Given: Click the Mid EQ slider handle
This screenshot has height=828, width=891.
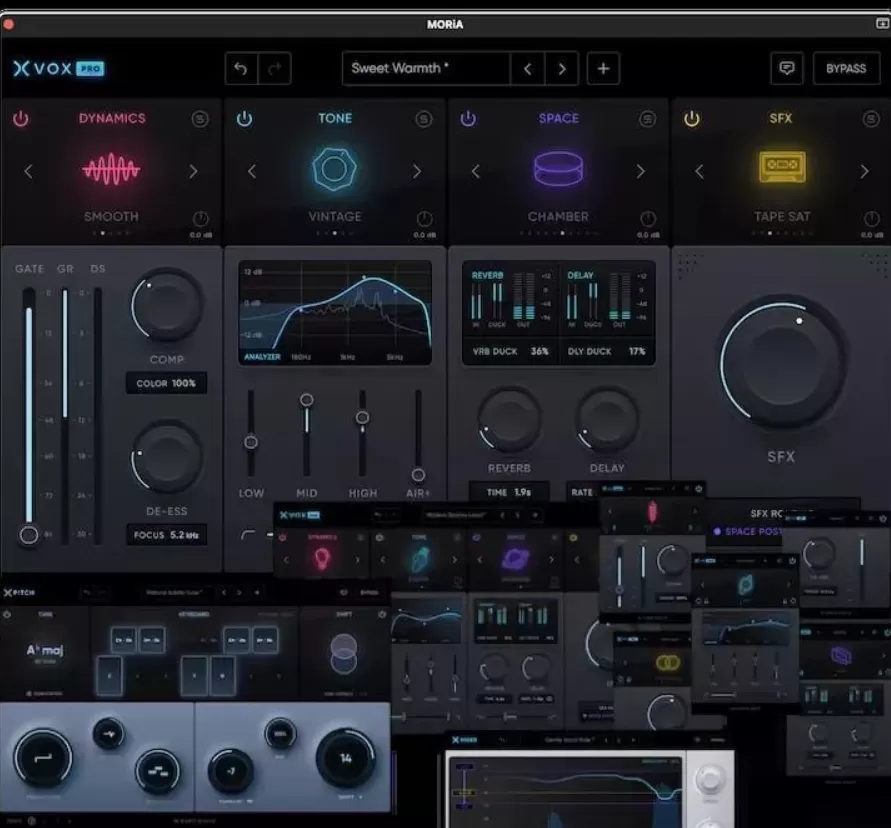Looking at the screenshot, I should point(306,400).
